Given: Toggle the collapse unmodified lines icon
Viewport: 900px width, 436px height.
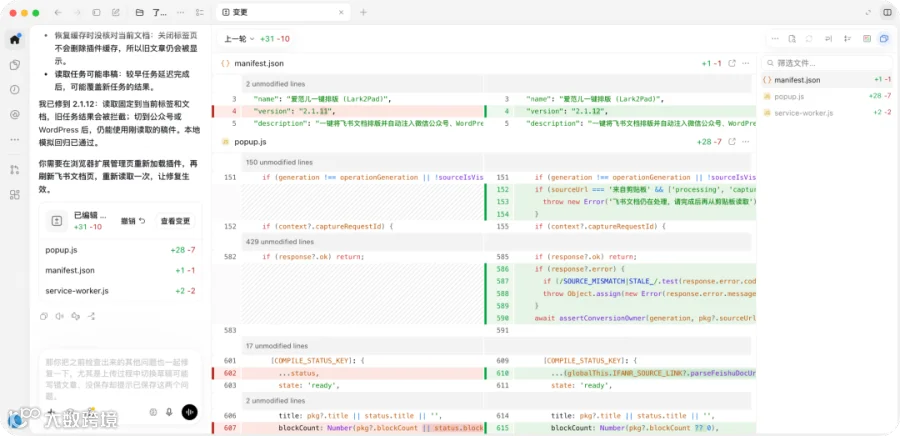Looking at the screenshot, I should pos(847,39).
